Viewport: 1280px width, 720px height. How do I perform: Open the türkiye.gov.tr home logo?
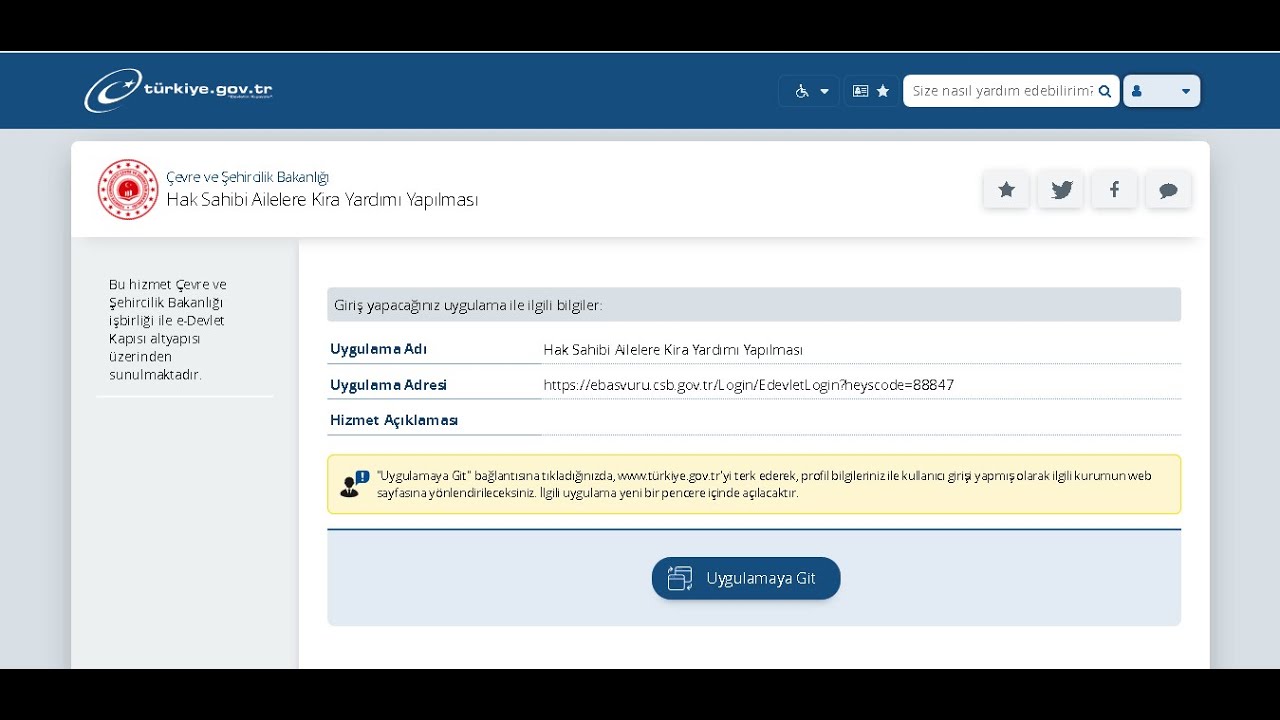point(178,90)
